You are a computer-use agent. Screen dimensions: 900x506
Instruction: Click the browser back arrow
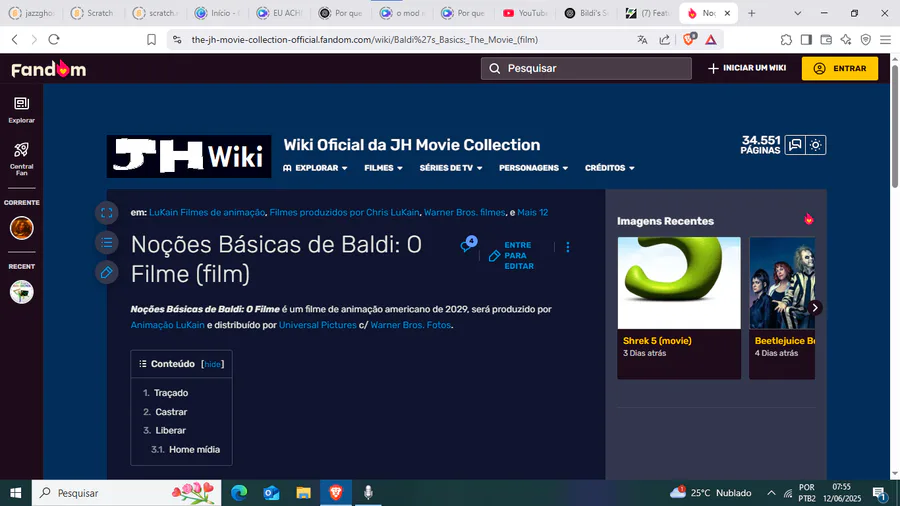pyautogui.click(x=15, y=40)
